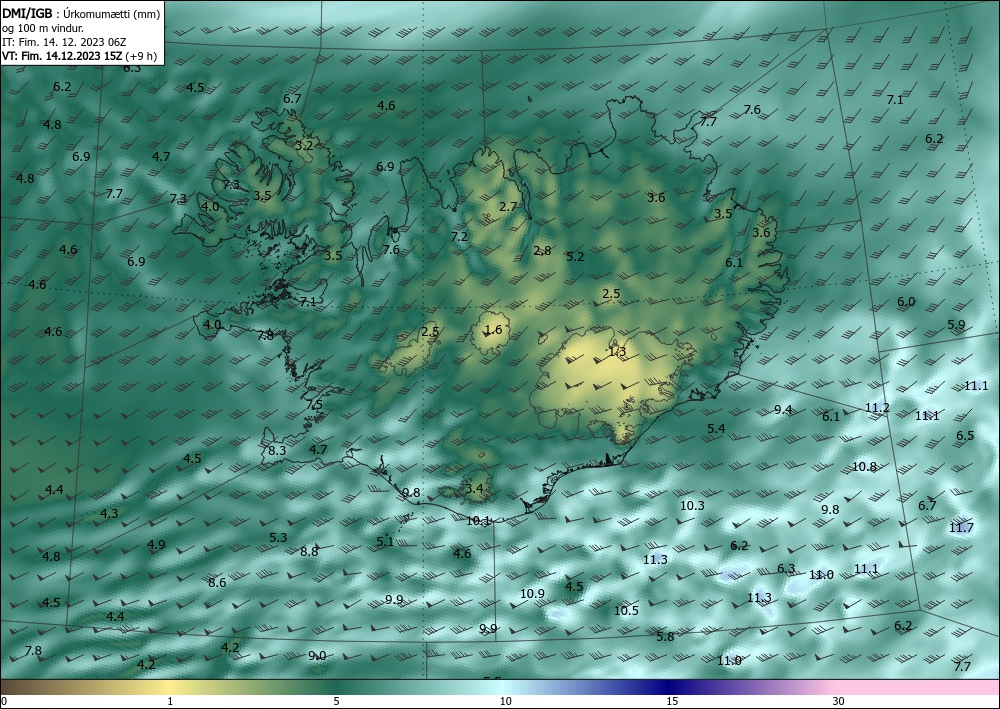Click the 1.3 value on the glacier

617,351
